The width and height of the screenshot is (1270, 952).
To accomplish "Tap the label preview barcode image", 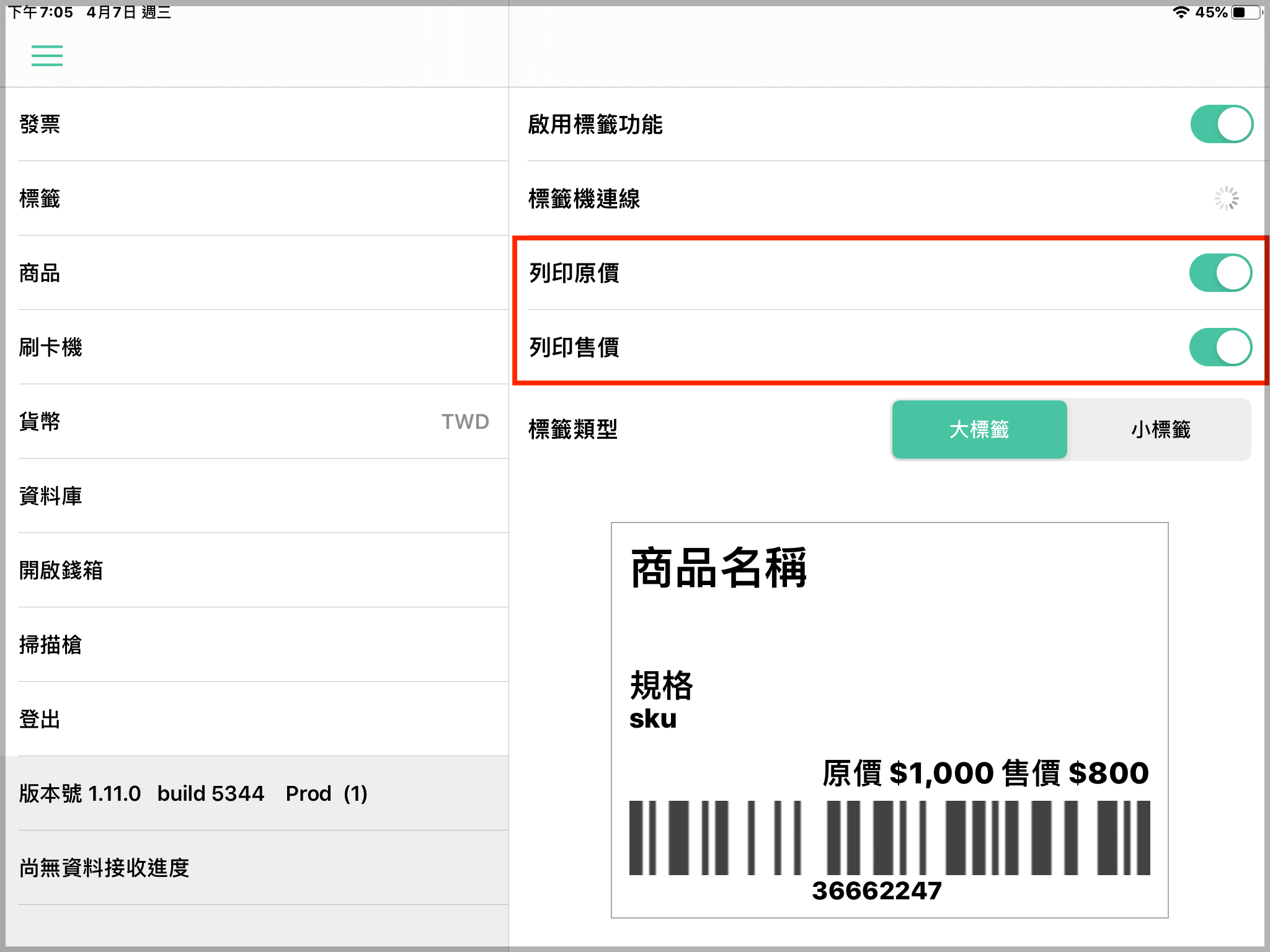I will pos(889,837).
